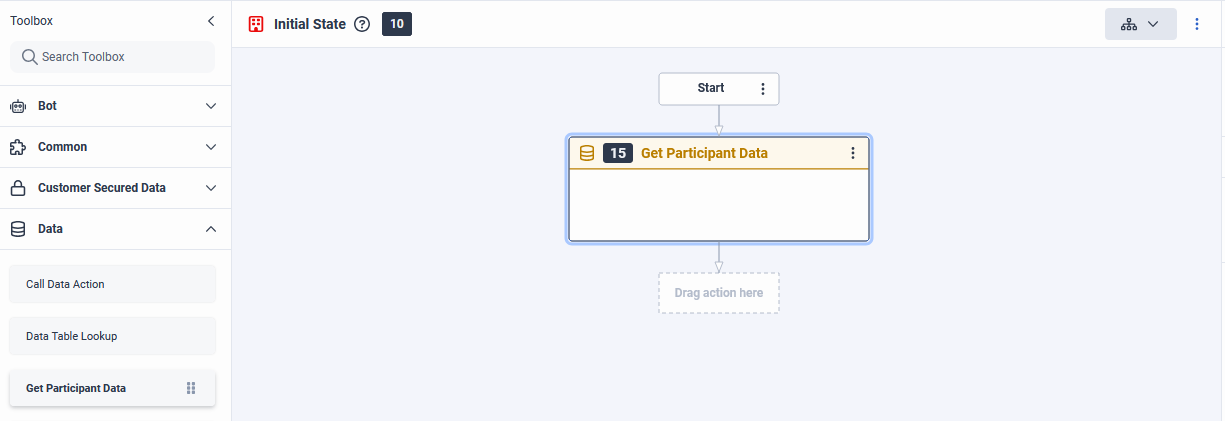Click the Common puzzle piece icon
This screenshot has width=1225, height=421.
(17, 147)
